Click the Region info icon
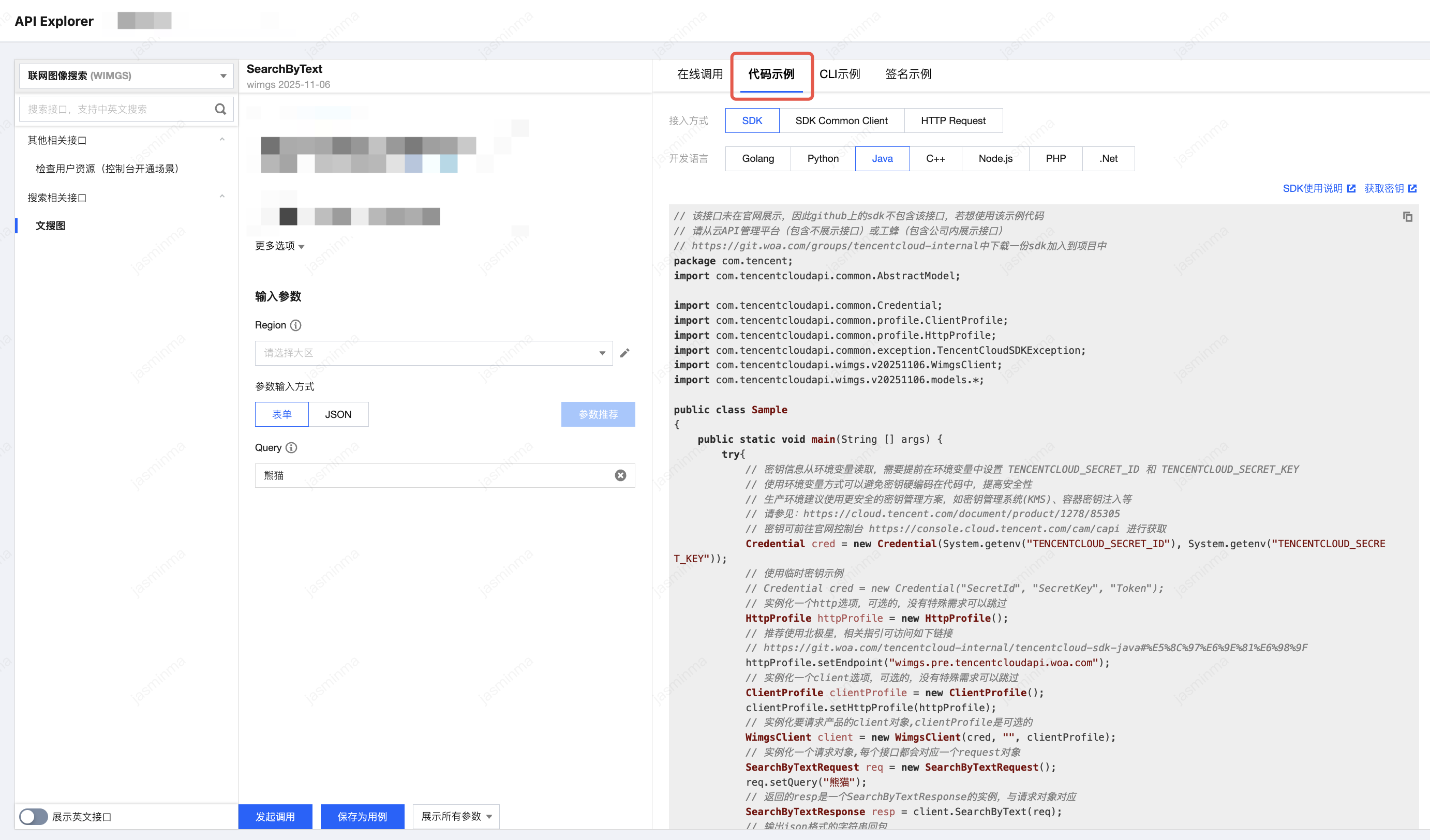Viewport: 1430px width, 840px height. point(295,325)
